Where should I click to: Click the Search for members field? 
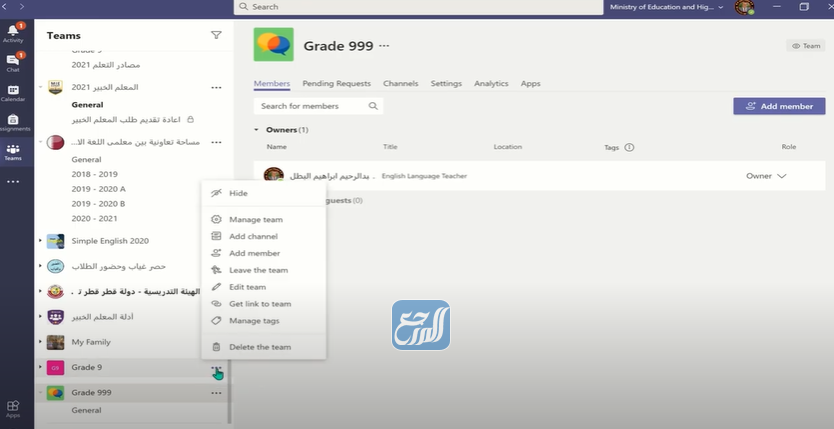pyautogui.click(x=318, y=106)
